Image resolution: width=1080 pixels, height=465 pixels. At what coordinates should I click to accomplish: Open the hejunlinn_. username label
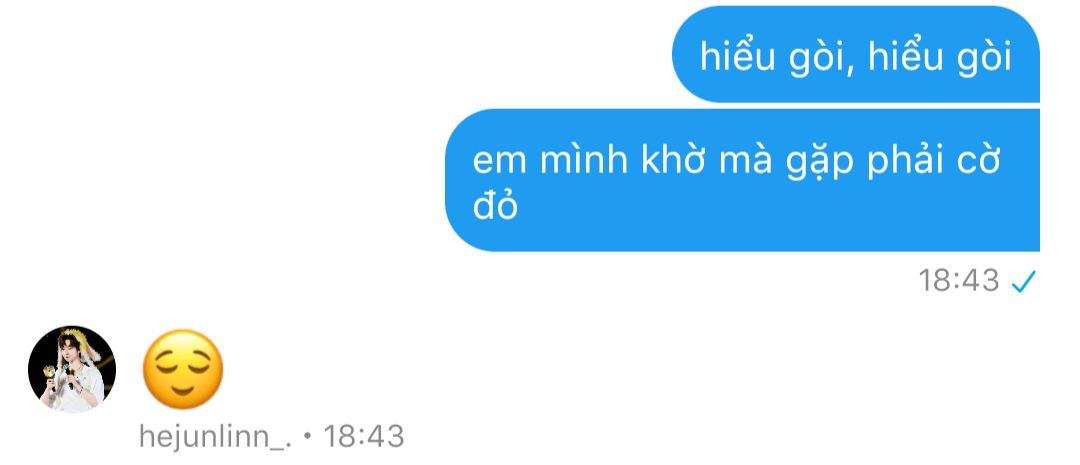[x=216, y=437]
